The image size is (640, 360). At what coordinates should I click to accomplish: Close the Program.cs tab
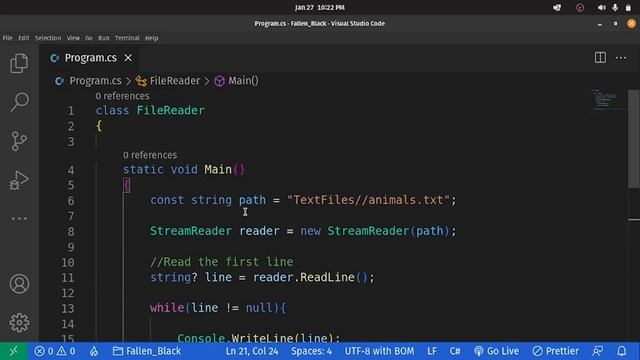pos(128,58)
